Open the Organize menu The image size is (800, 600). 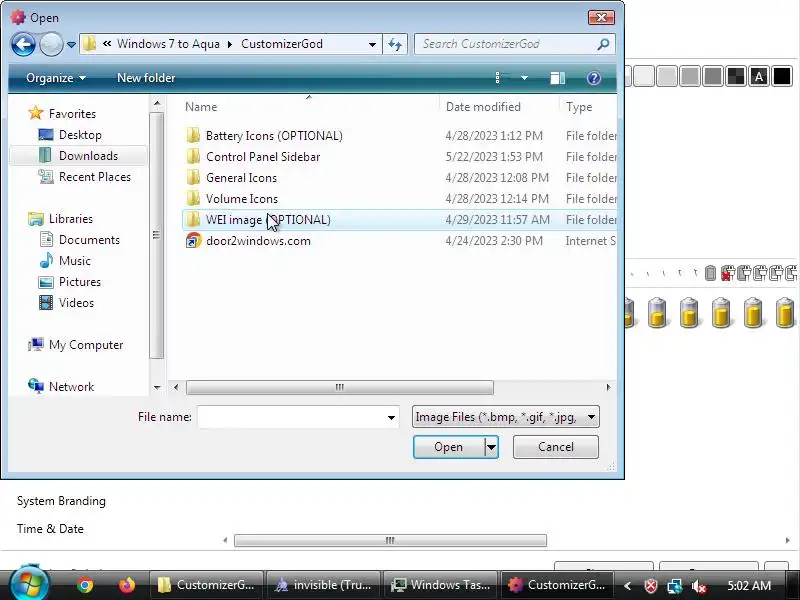(56, 78)
